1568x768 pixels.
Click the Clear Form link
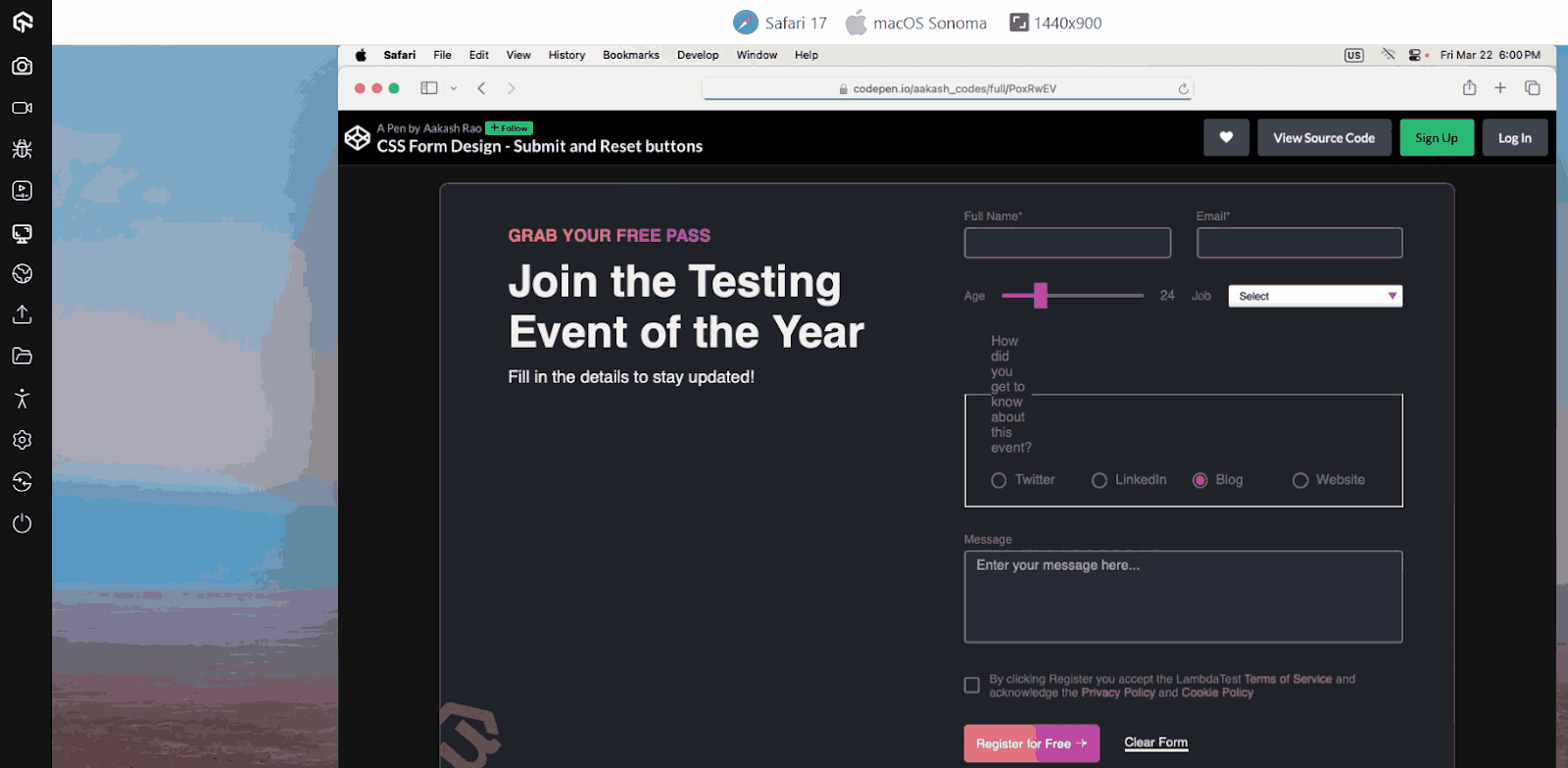click(x=1156, y=743)
